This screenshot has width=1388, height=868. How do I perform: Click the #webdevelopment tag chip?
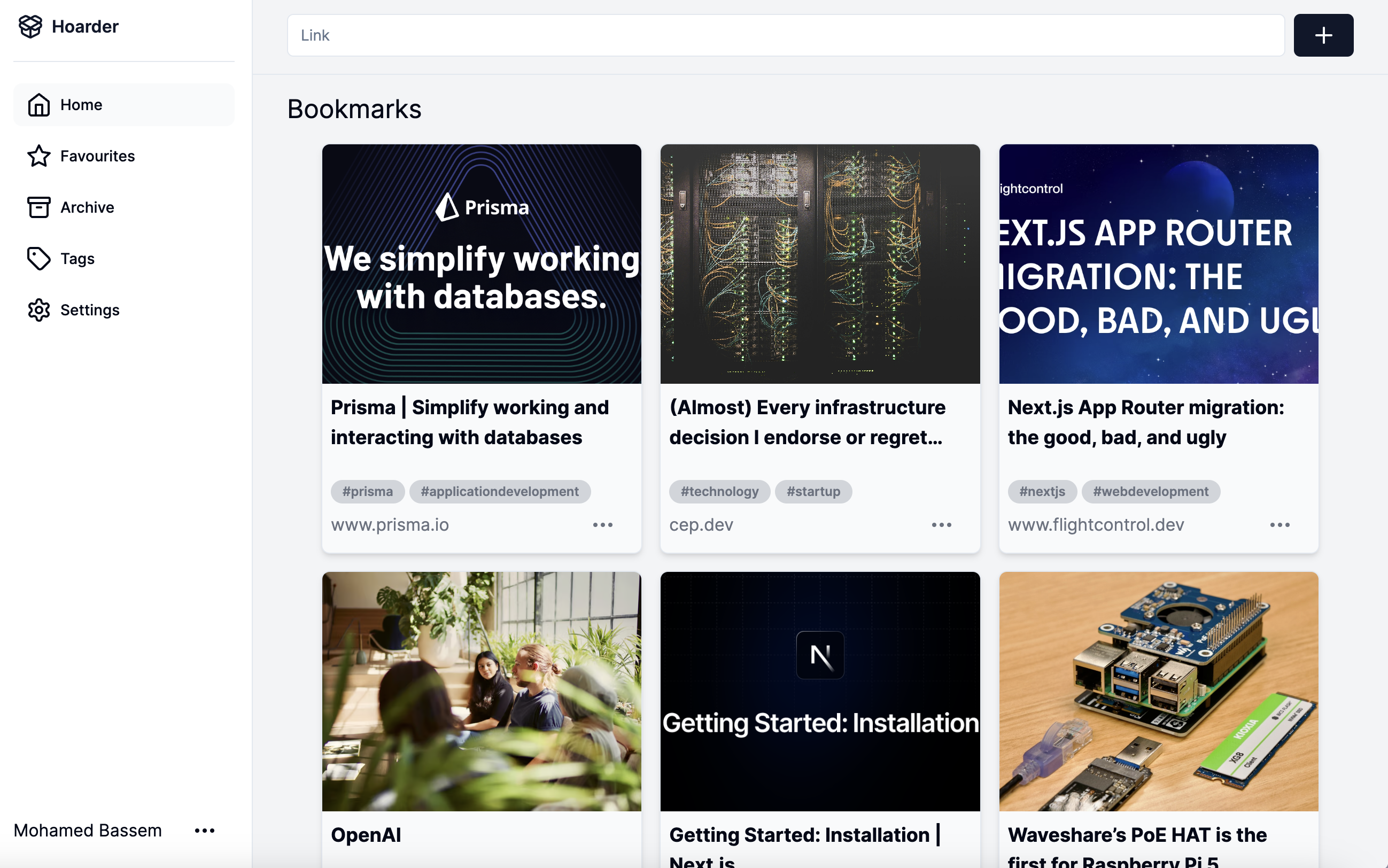click(x=1150, y=491)
